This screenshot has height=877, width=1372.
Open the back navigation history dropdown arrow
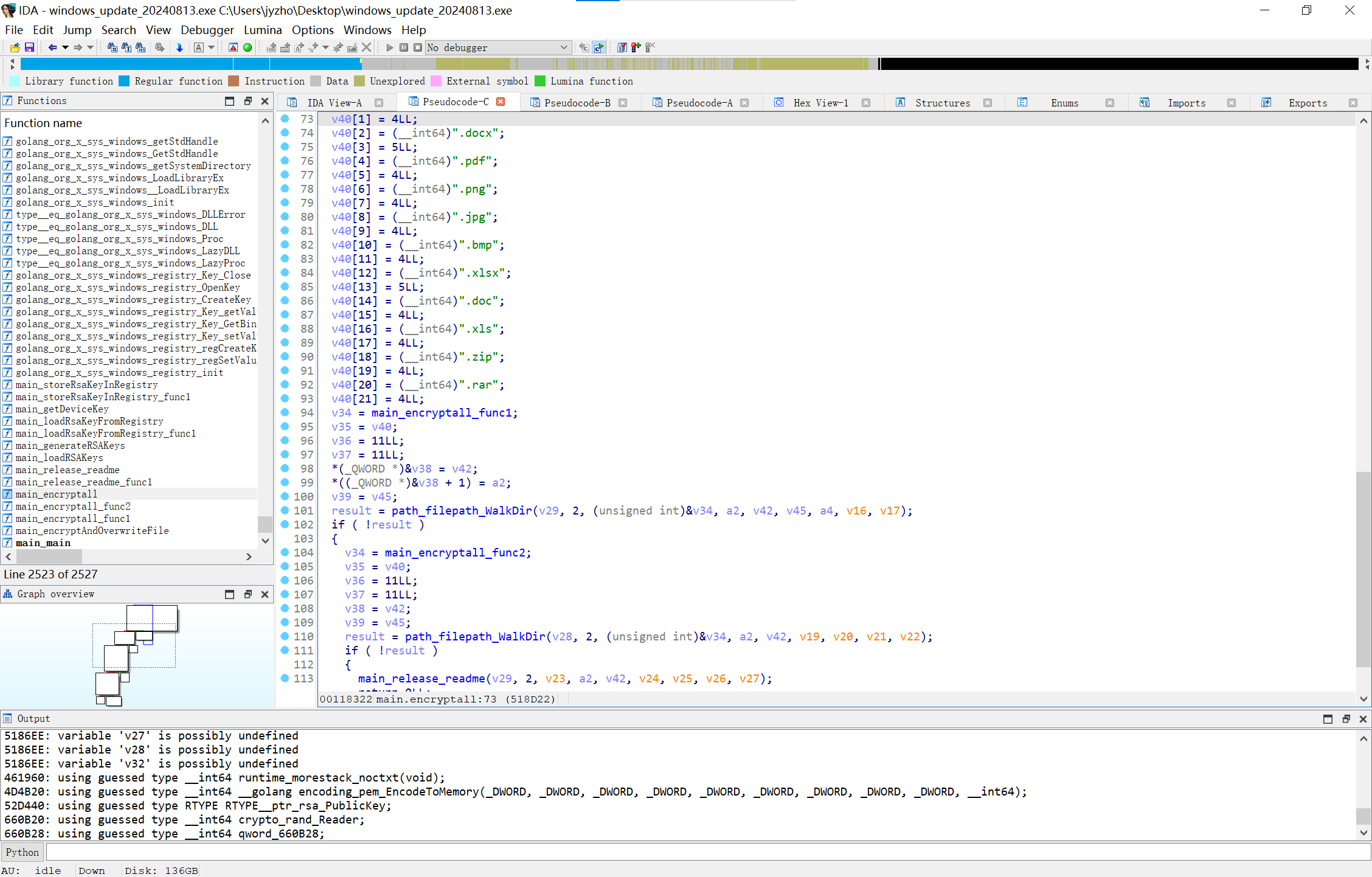click(x=65, y=47)
